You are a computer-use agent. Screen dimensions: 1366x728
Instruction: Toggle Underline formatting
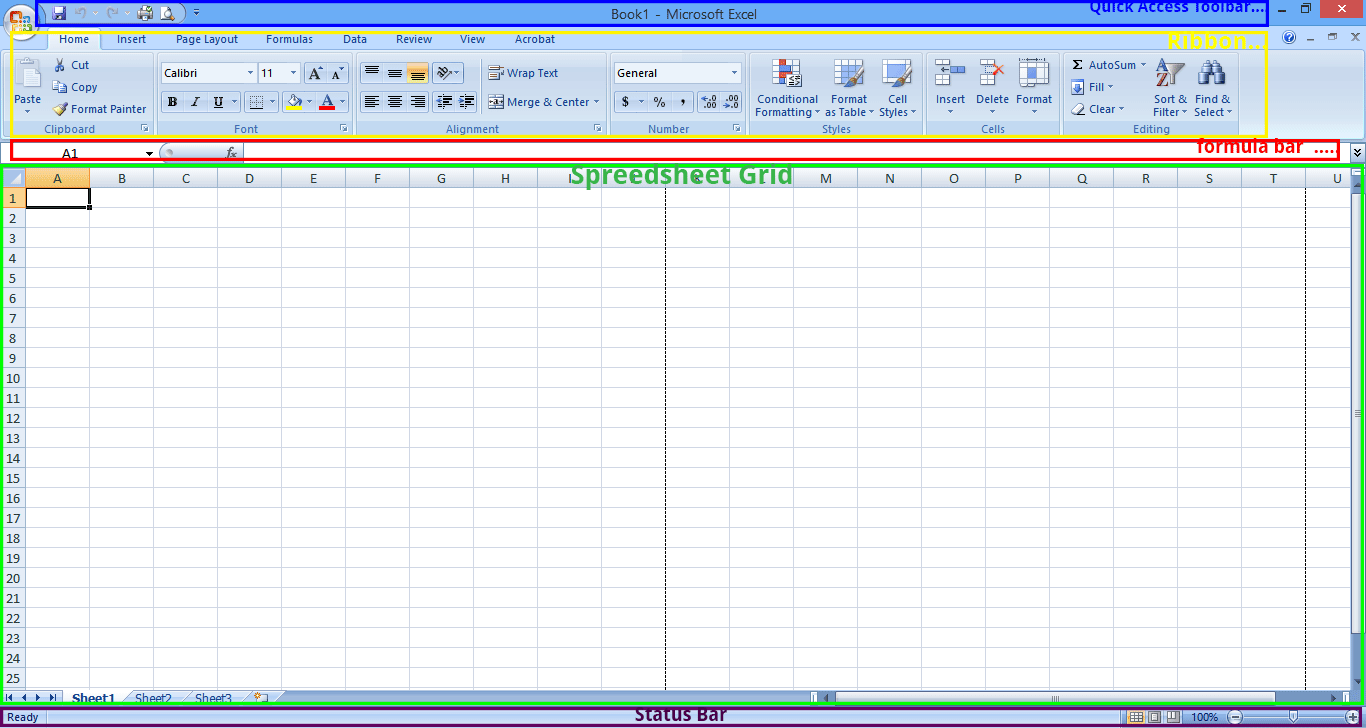(218, 102)
